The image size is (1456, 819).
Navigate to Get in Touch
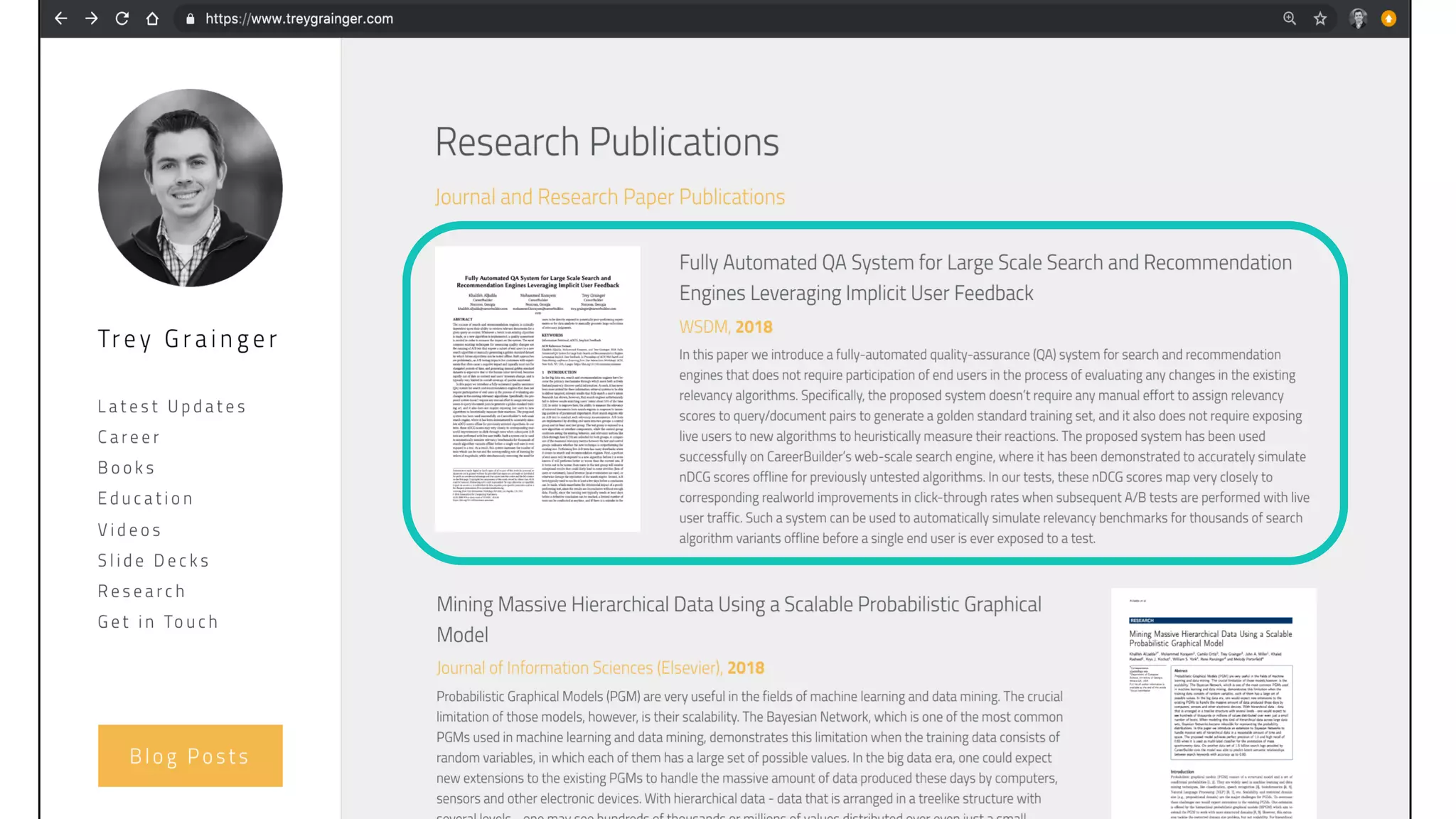click(x=158, y=622)
